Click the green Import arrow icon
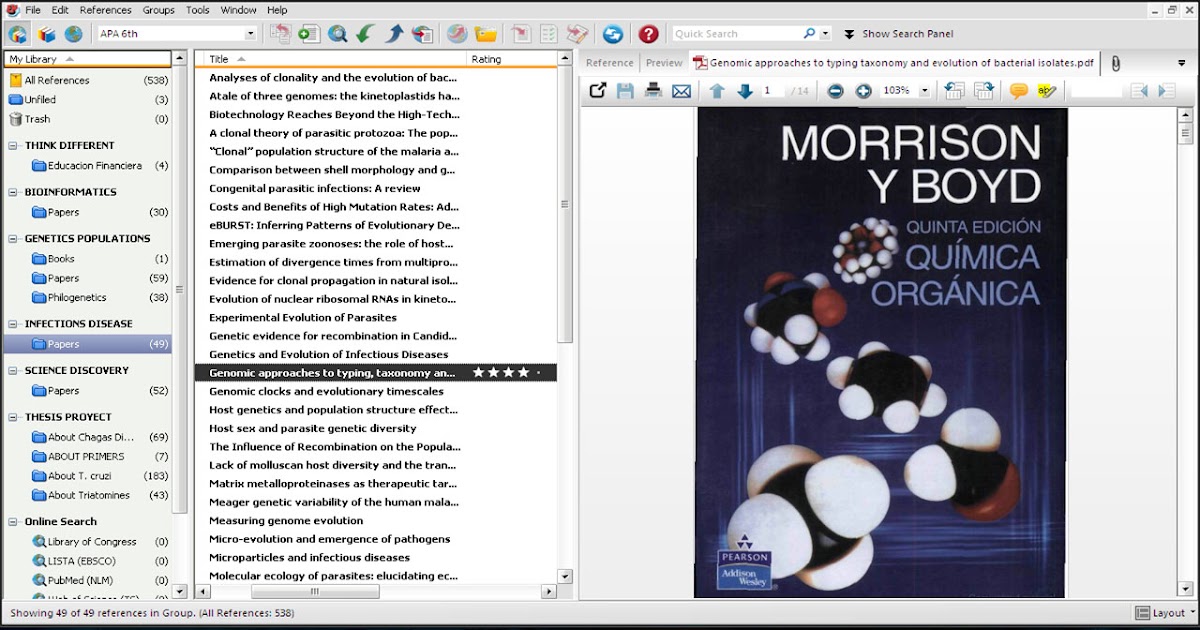Viewport: 1200px width, 630px height. [366, 34]
